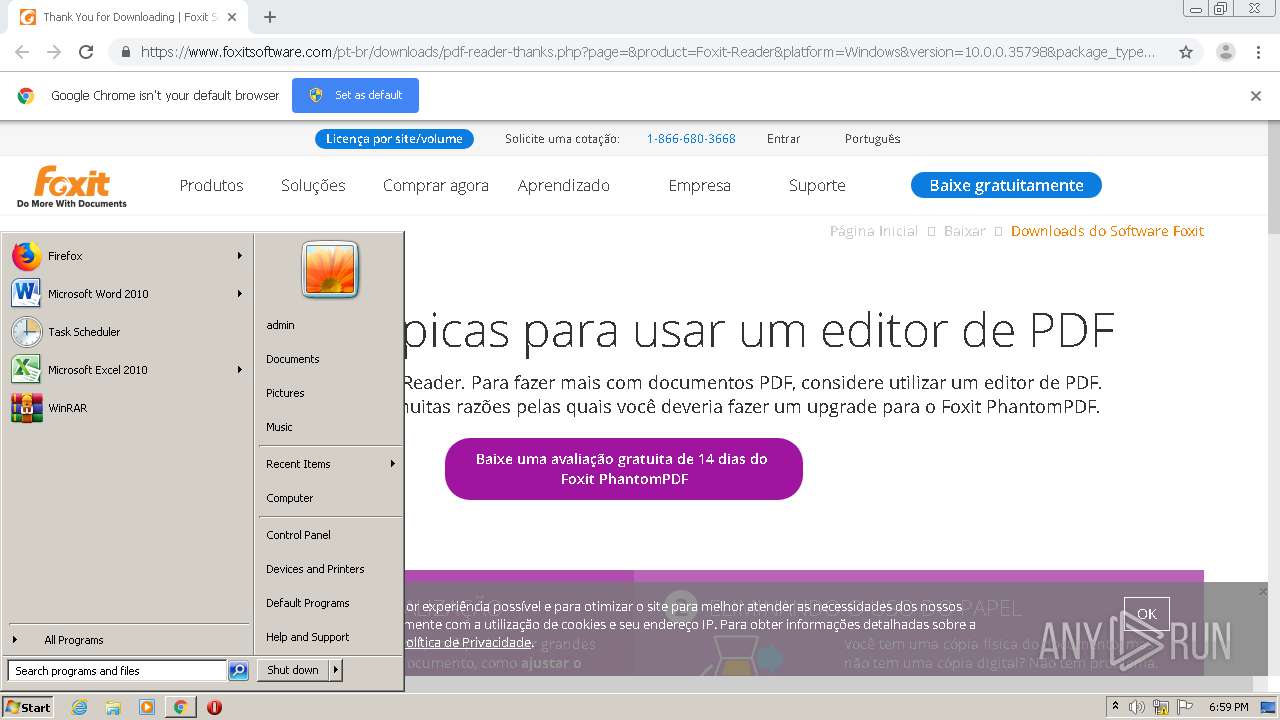Click the search magnifier icon in the Start menu

(x=238, y=671)
